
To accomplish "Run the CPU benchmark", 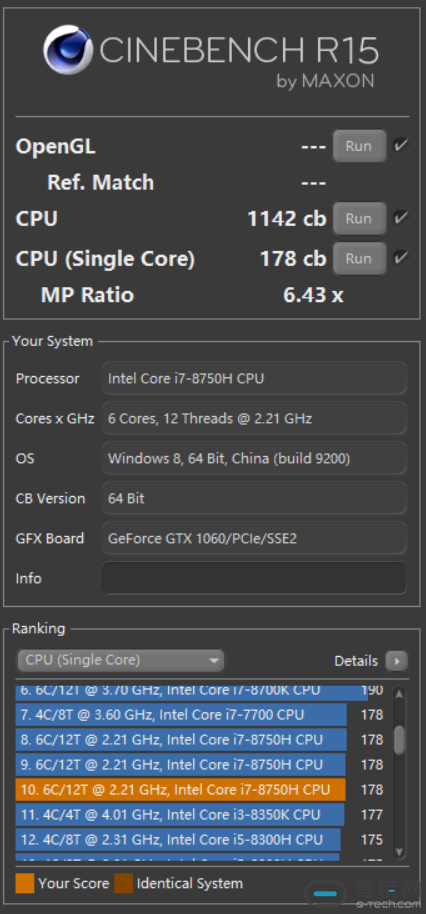I will 359,219.
